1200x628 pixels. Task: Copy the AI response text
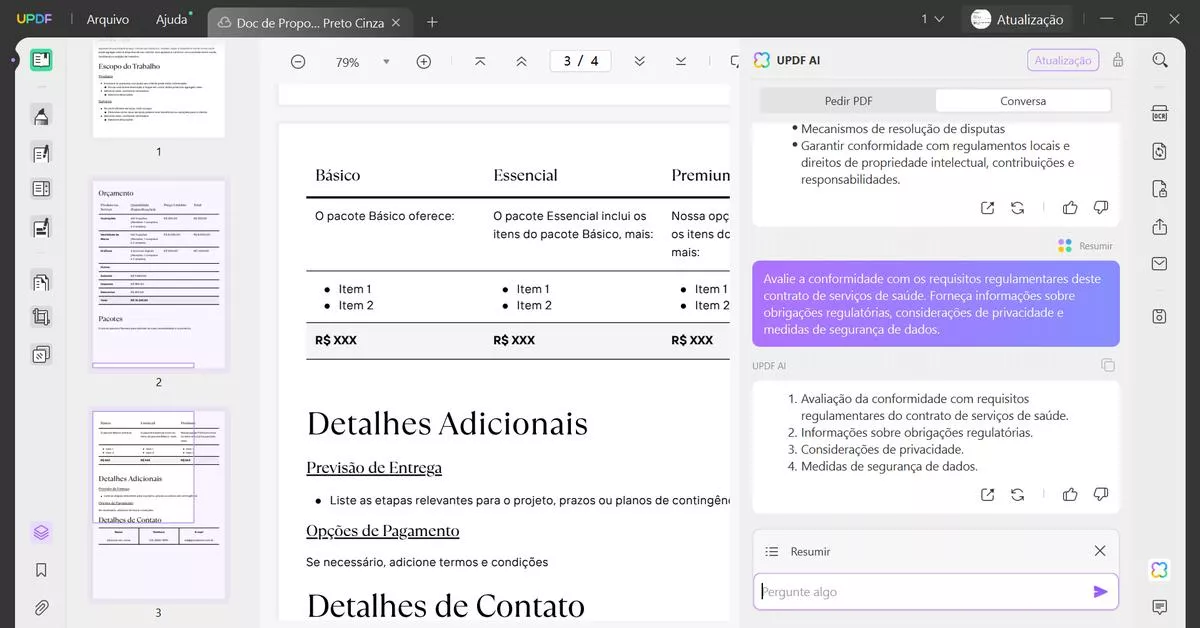click(1107, 366)
